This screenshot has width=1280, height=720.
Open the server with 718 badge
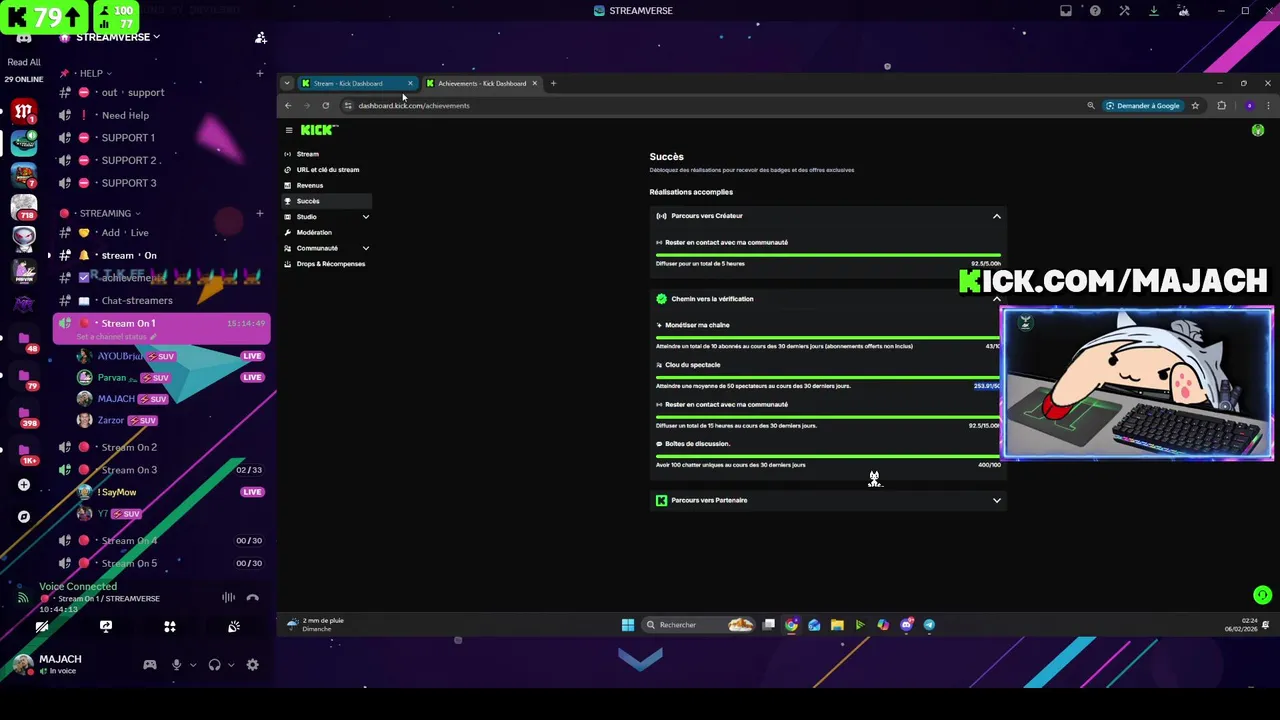click(24, 207)
